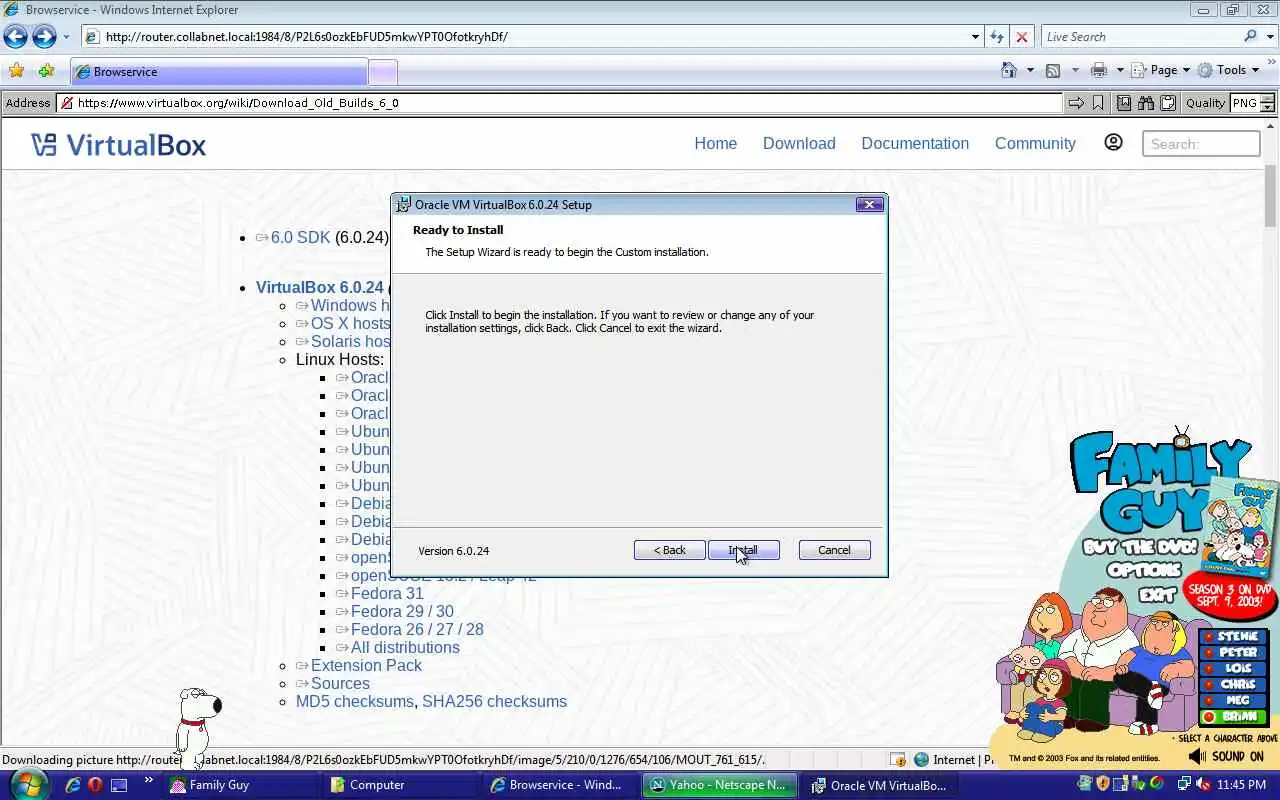This screenshot has height=800, width=1280.
Task: Open the Fedora 29 / 30 link
Action: 402,611
